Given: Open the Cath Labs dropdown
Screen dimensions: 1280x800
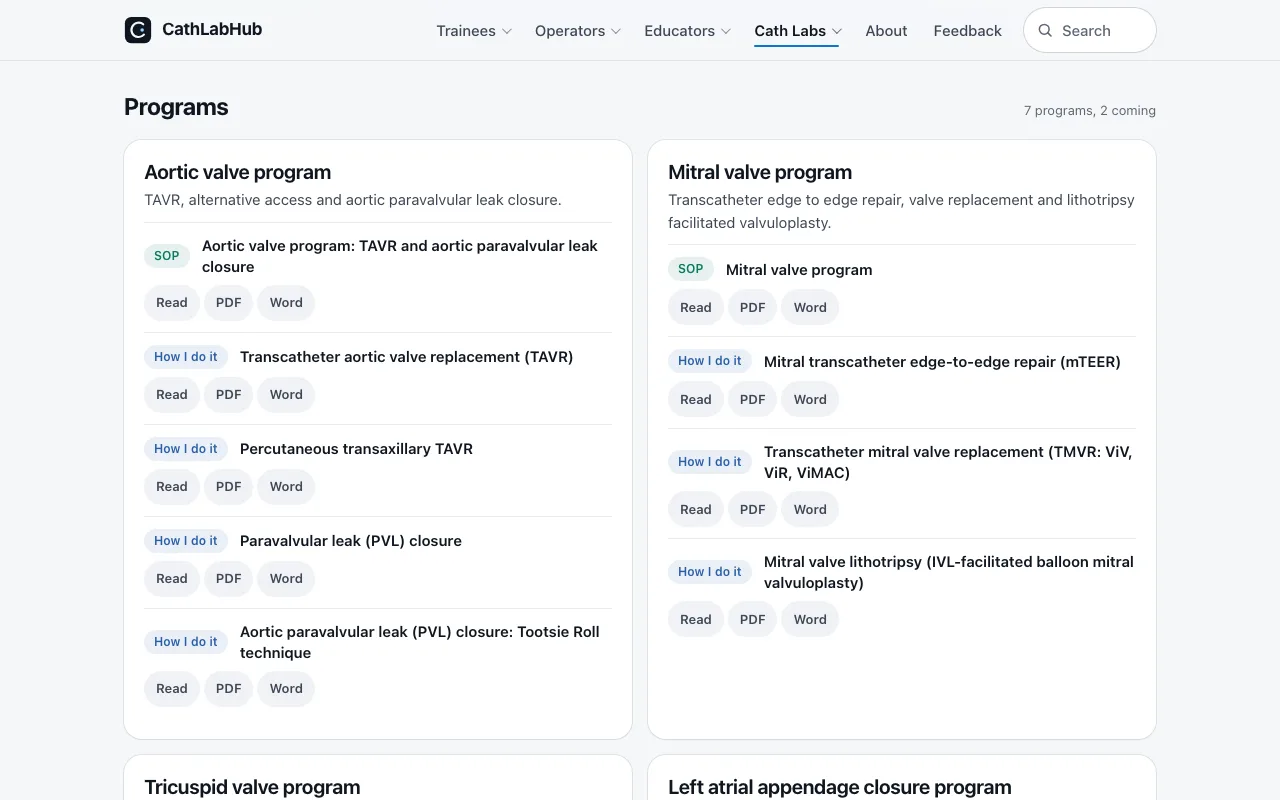Looking at the screenshot, I should click(798, 31).
